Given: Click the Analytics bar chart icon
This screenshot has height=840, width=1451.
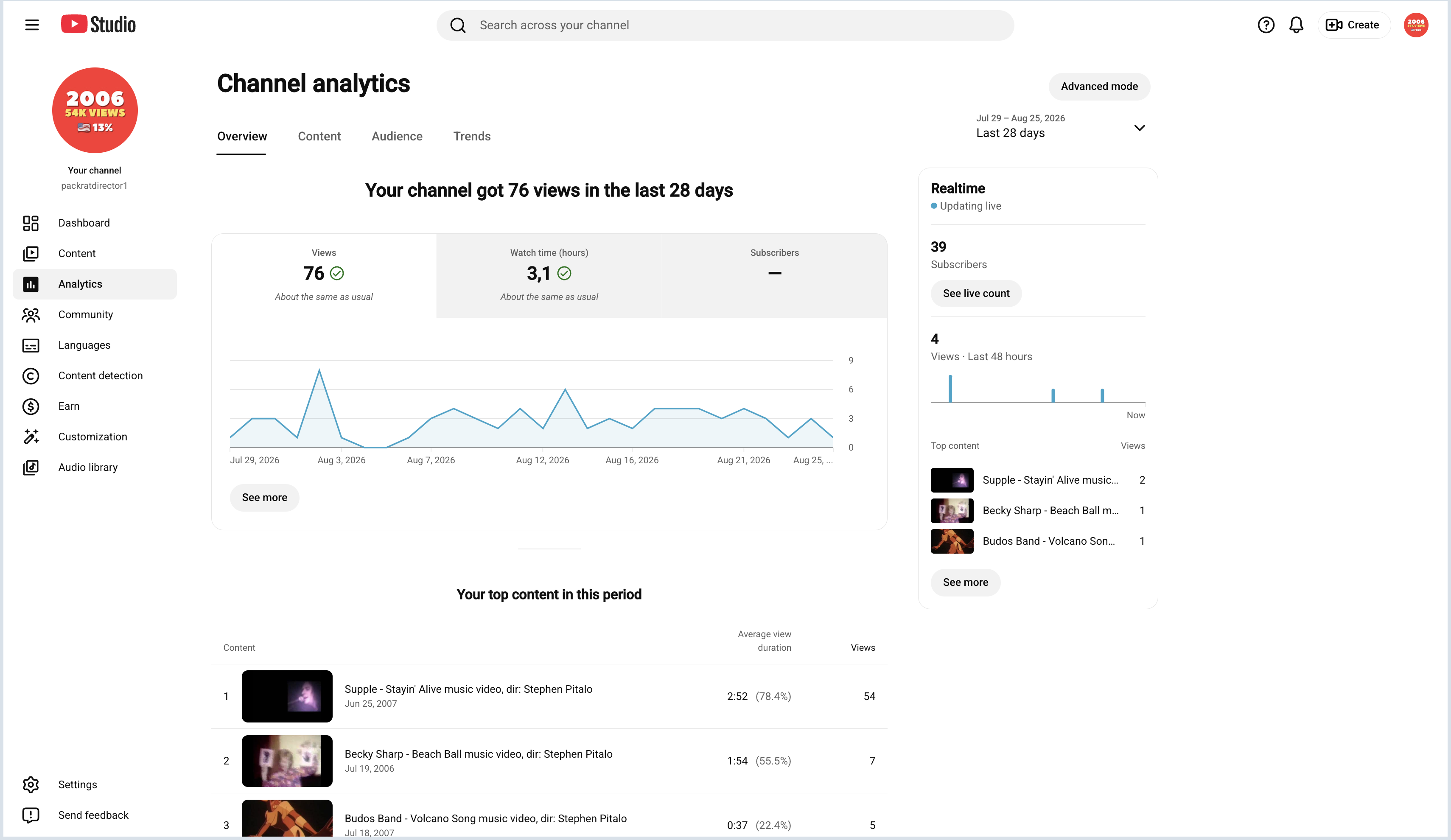Looking at the screenshot, I should point(31,284).
